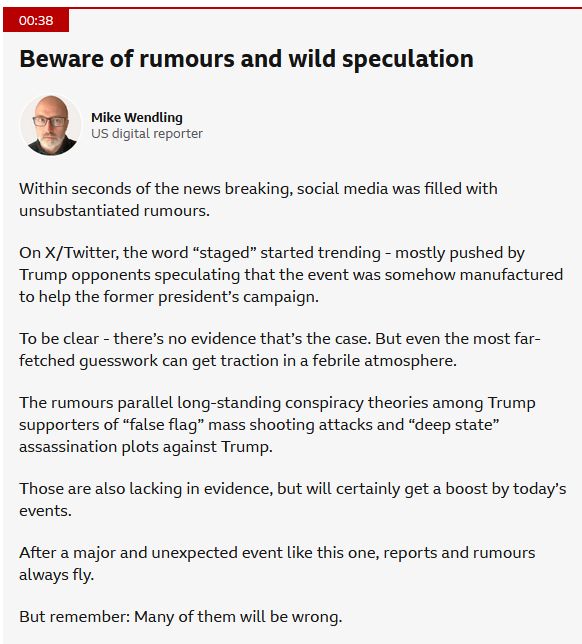Click the paragraph starting After a major and unexpected
The height and width of the screenshot is (644, 582).
pyautogui.click(x=277, y=564)
